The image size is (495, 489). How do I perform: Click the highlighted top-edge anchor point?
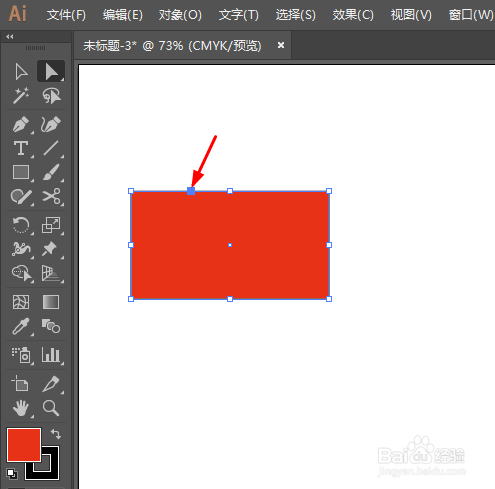tap(191, 191)
